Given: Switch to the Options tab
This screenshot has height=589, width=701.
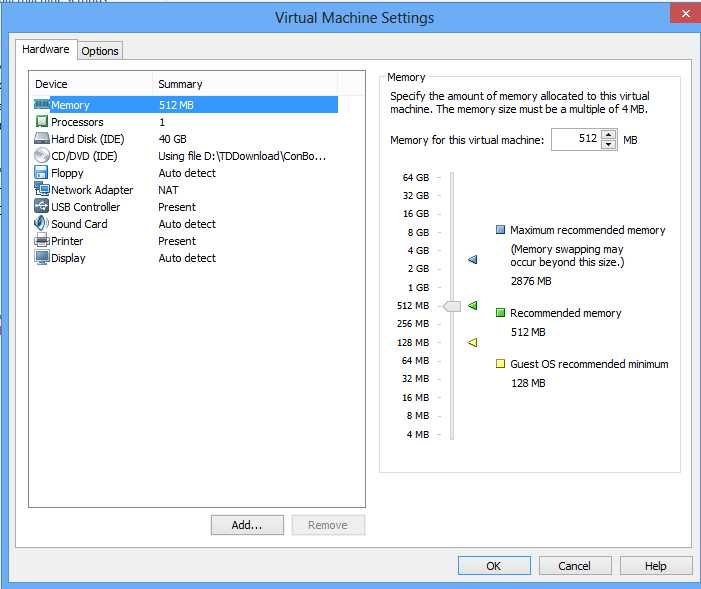Looking at the screenshot, I should [x=100, y=51].
